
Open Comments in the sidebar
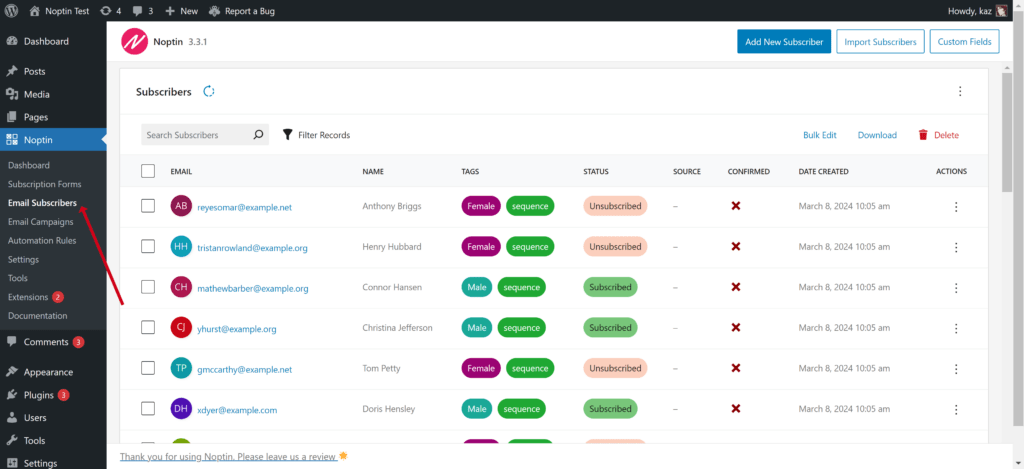[46, 342]
